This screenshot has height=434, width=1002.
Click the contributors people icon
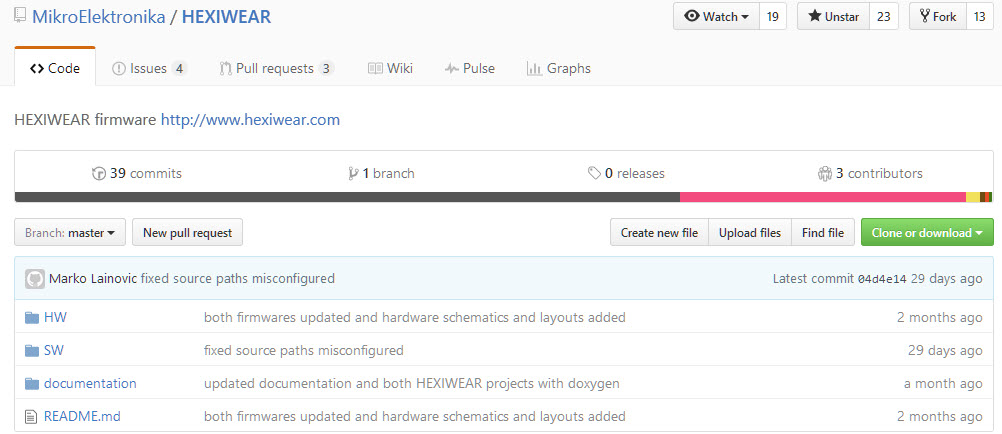824,173
